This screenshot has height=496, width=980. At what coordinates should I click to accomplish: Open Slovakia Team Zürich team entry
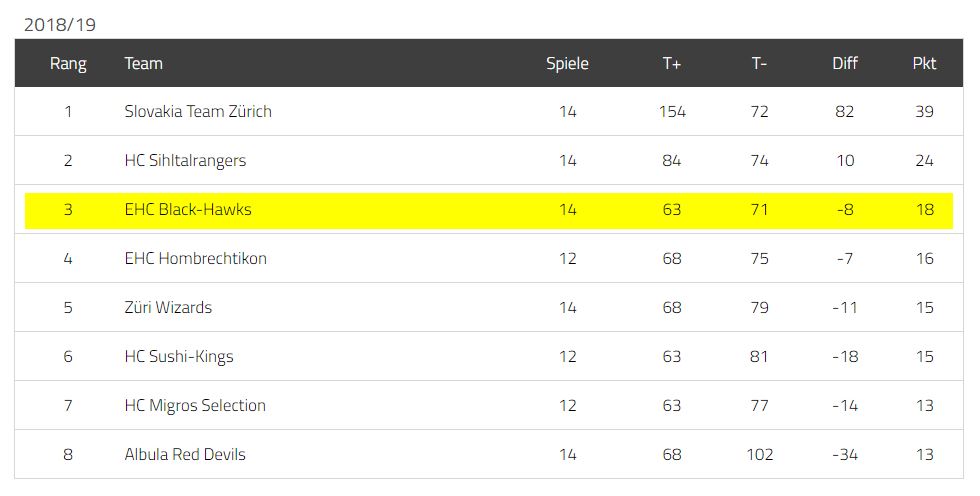(x=198, y=111)
